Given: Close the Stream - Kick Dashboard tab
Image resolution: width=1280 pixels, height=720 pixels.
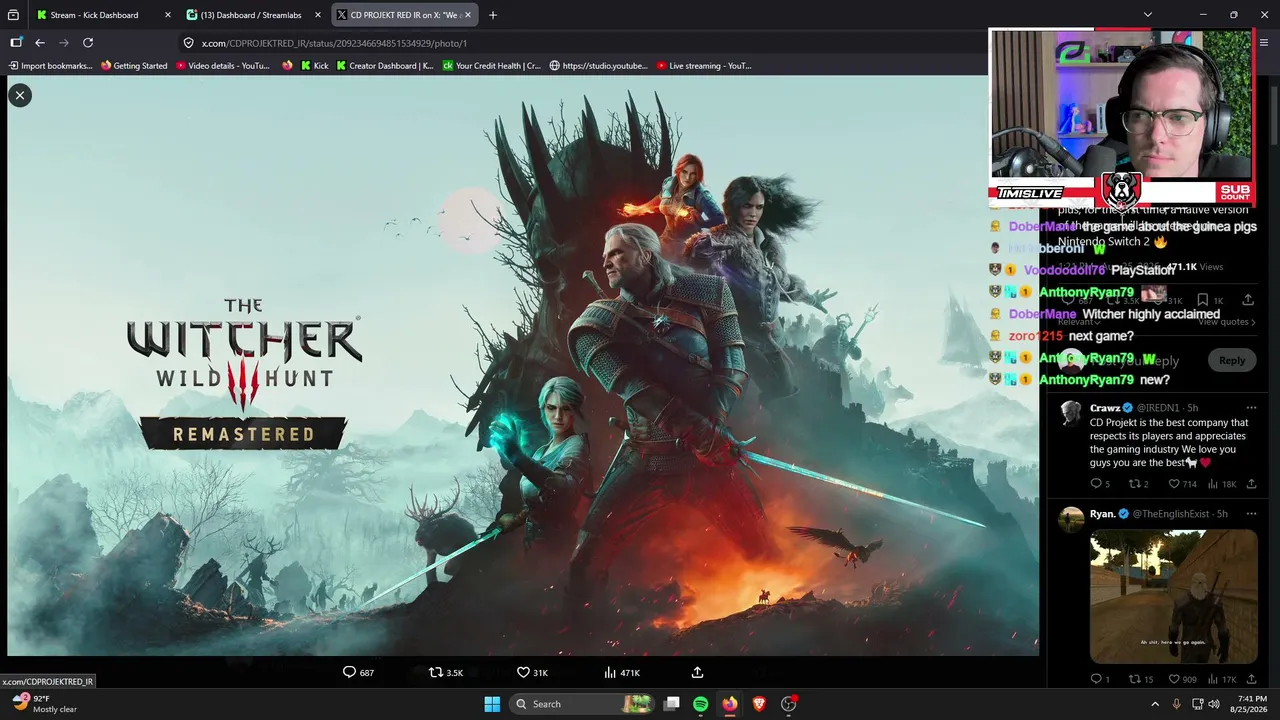Looking at the screenshot, I should [x=167, y=15].
